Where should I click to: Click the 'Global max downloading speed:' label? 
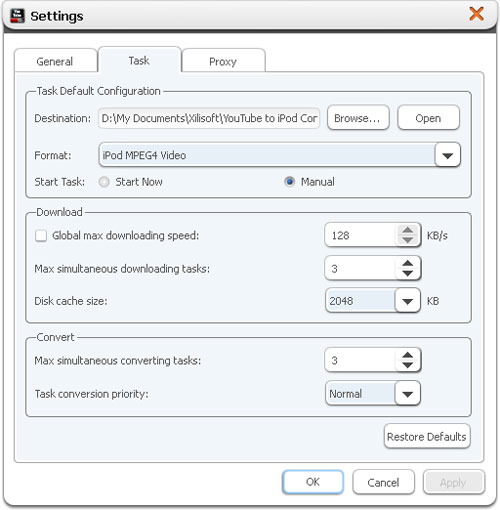(x=126, y=236)
